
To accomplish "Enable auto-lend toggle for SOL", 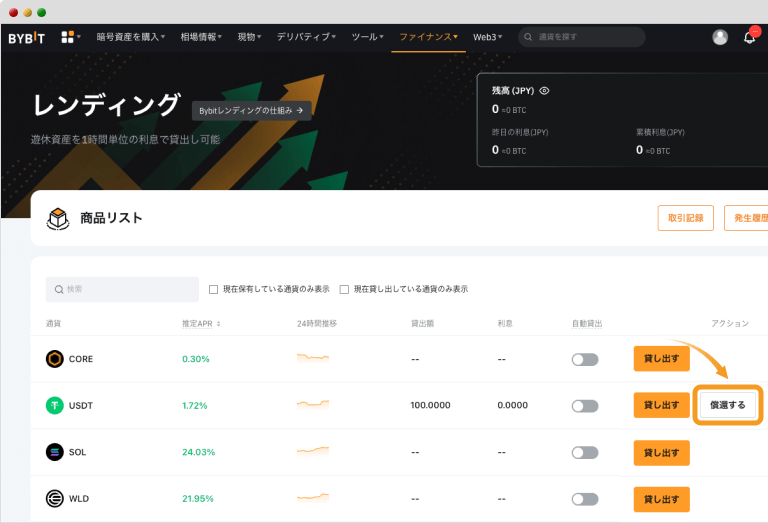I will click(585, 452).
